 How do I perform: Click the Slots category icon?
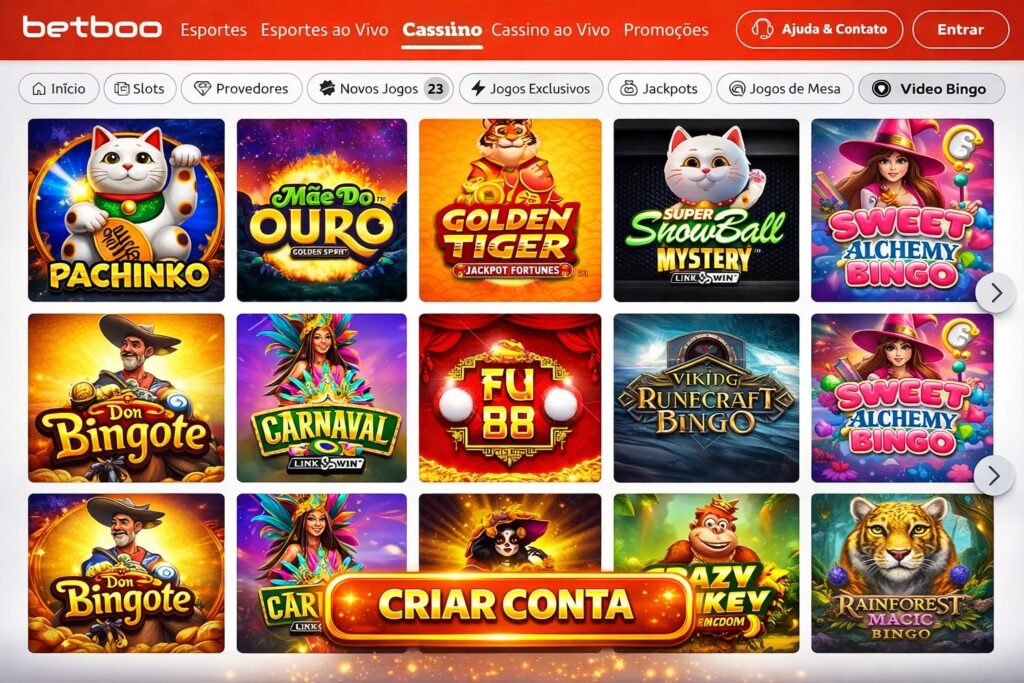pos(121,89)
